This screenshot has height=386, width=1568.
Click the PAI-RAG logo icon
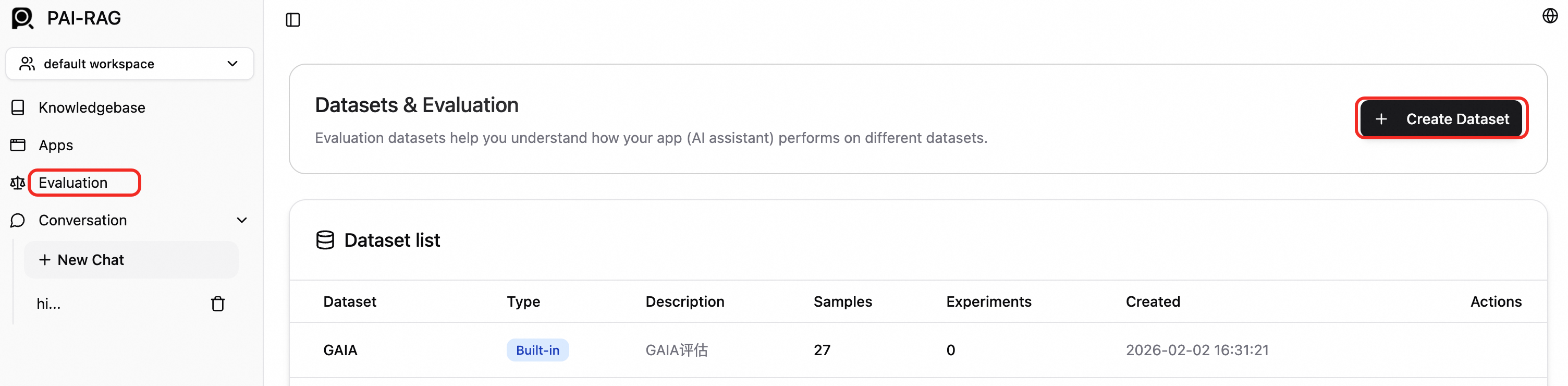[x=22, y=18]
